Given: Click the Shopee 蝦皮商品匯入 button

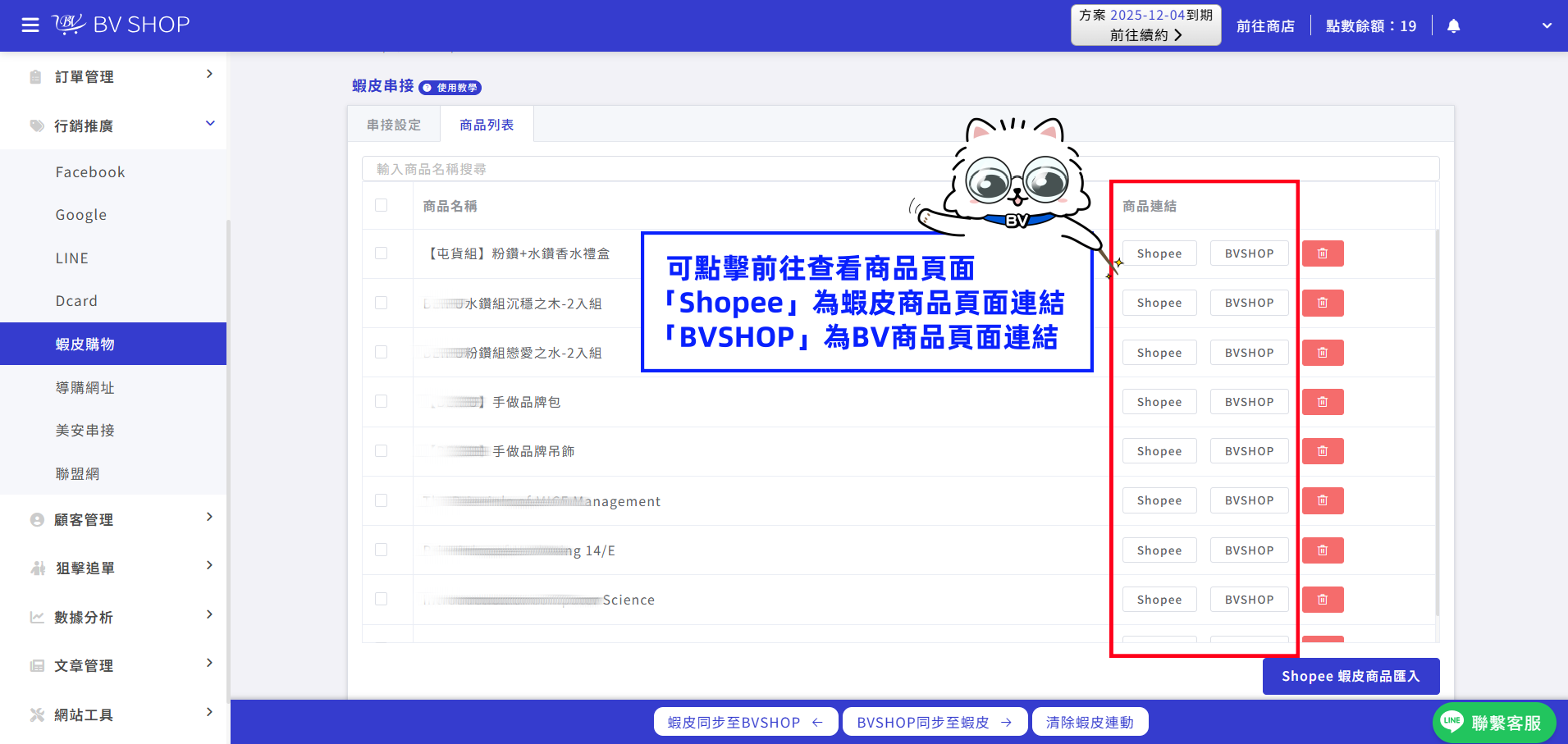Looking at the screenshot, I should tap(1351, 676).
